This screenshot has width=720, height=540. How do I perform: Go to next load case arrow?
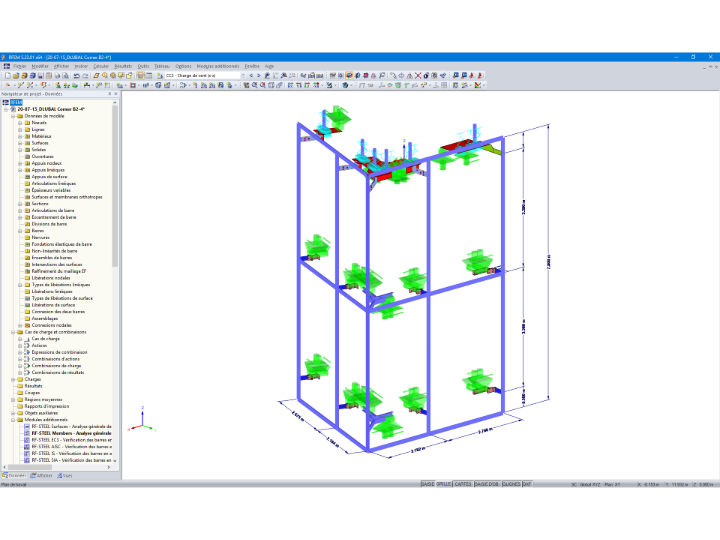tap(259, 75)
